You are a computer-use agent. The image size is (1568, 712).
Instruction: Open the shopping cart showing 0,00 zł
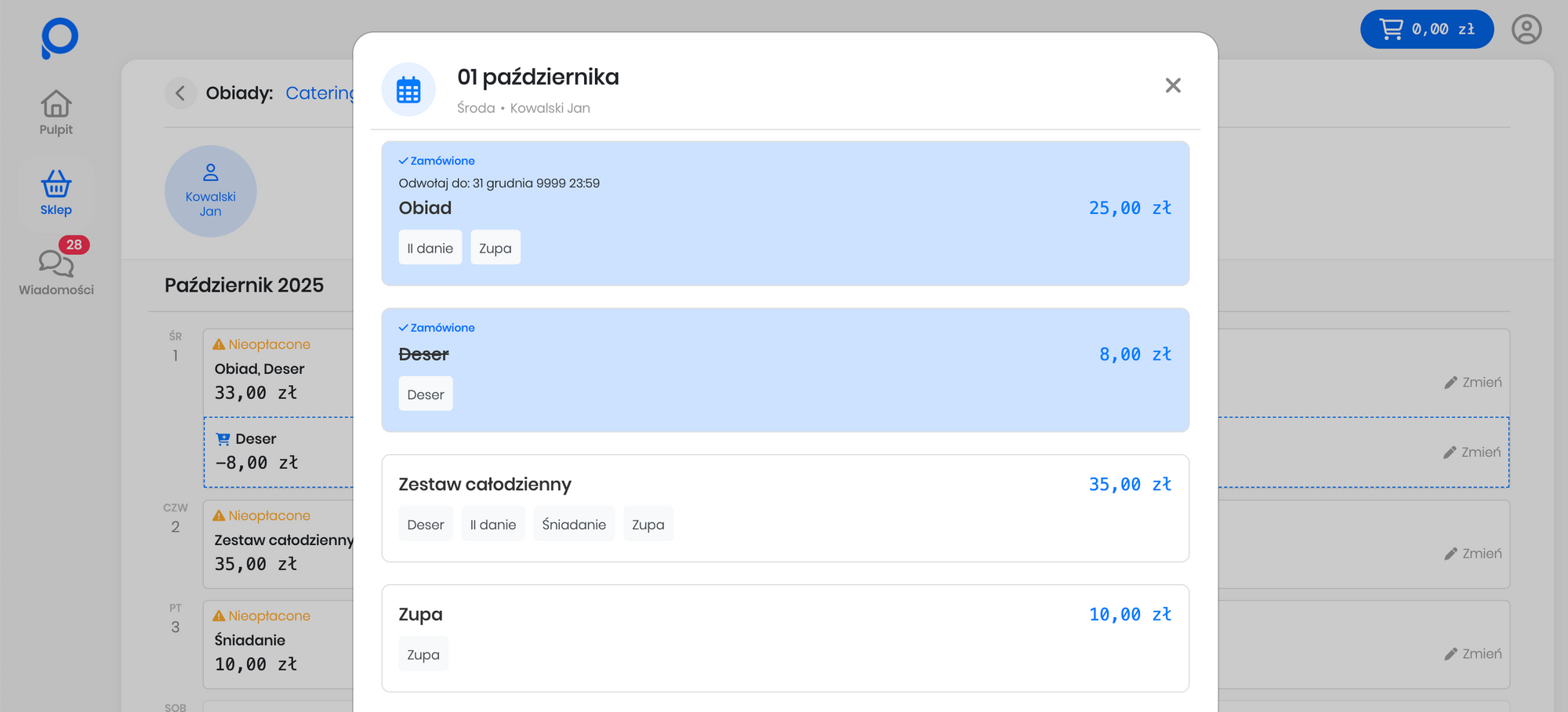point(1426,30)
